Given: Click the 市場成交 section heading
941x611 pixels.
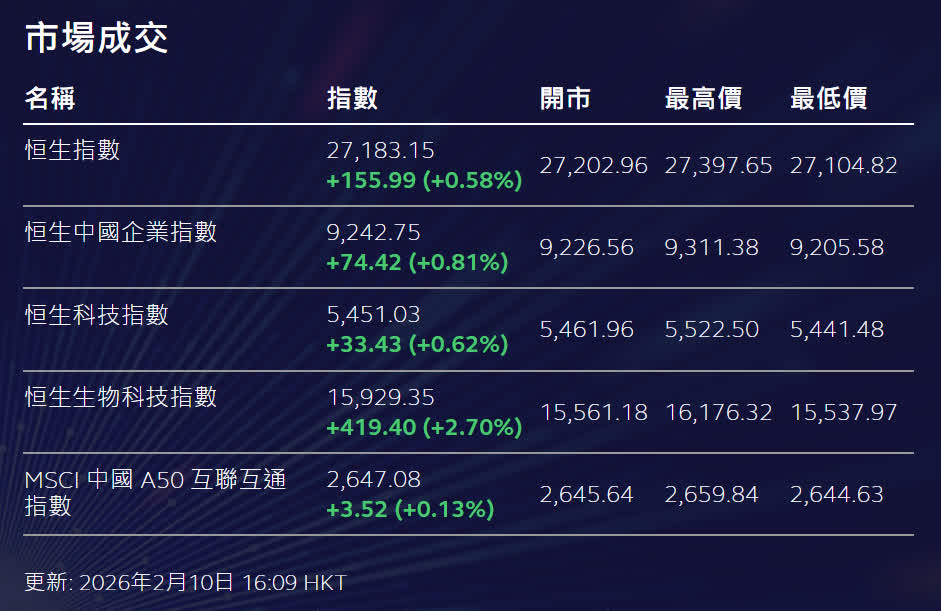Looking at the screenshot, I should tap(96, 38).
